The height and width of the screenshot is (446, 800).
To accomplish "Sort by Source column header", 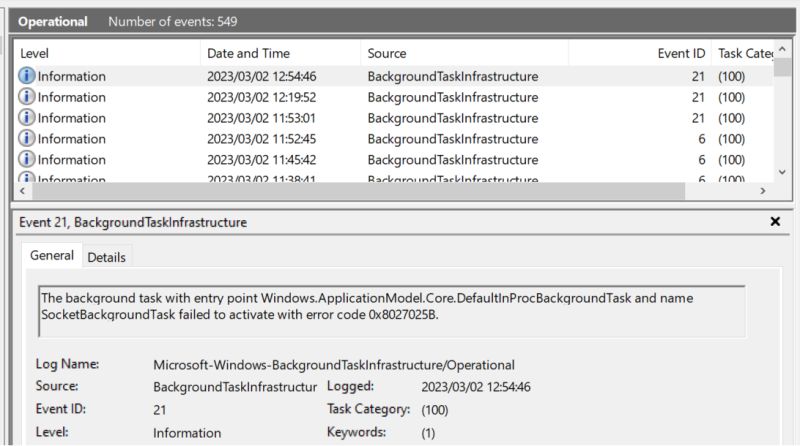I will [x=465, y=53].
